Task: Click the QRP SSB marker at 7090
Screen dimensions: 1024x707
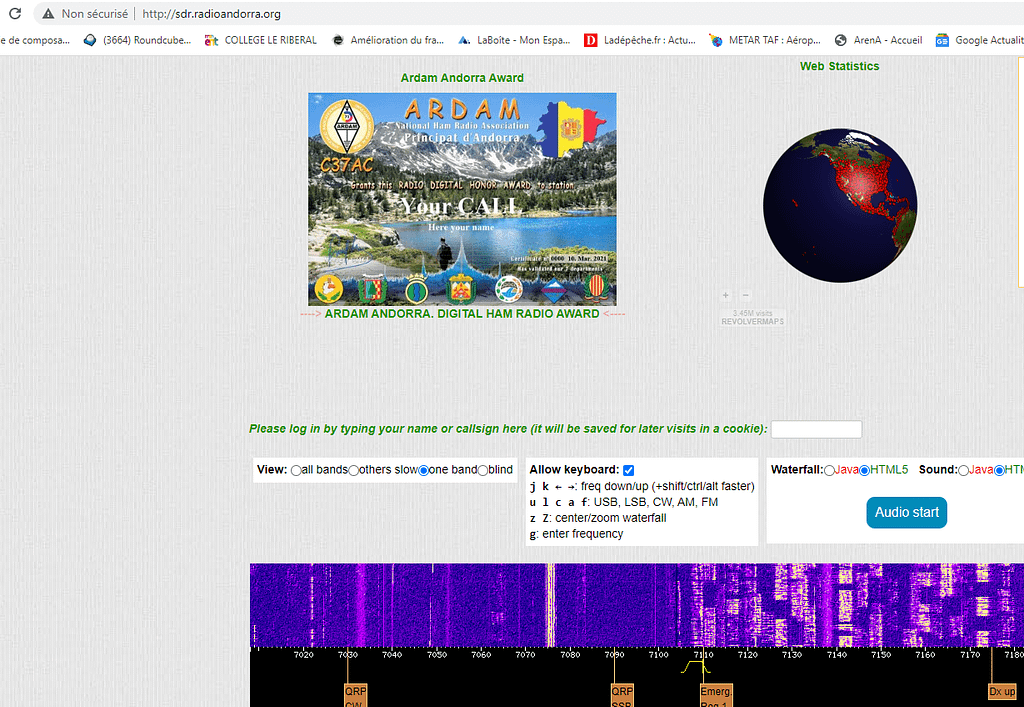Action: tap(622, 695)
